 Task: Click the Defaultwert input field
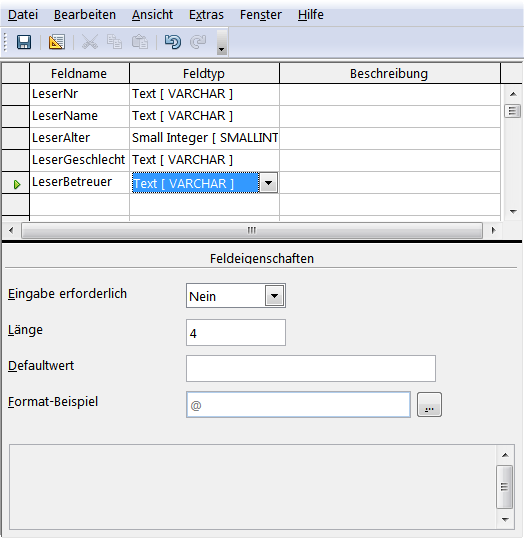pyautogui.click(x=311, y=368)
